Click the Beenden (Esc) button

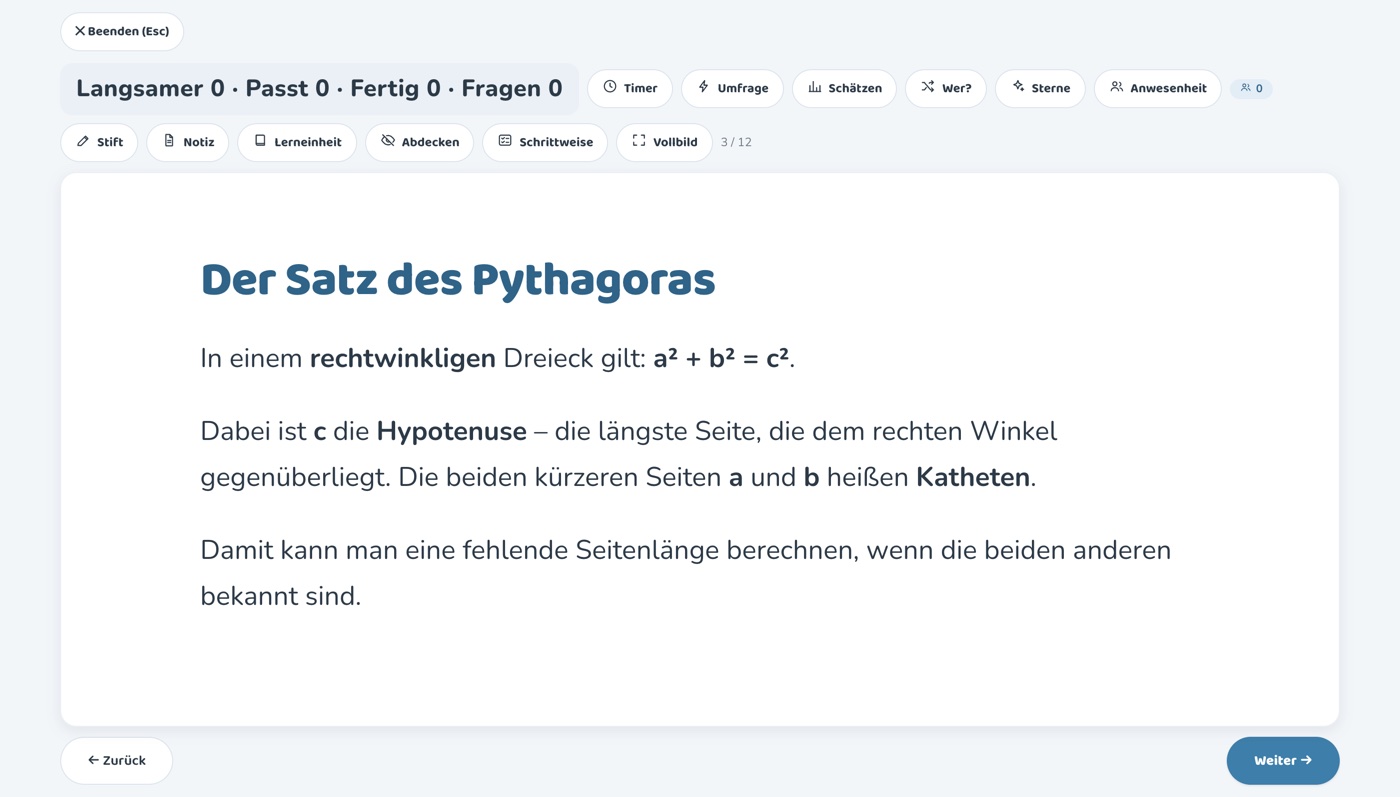(122, 32)
